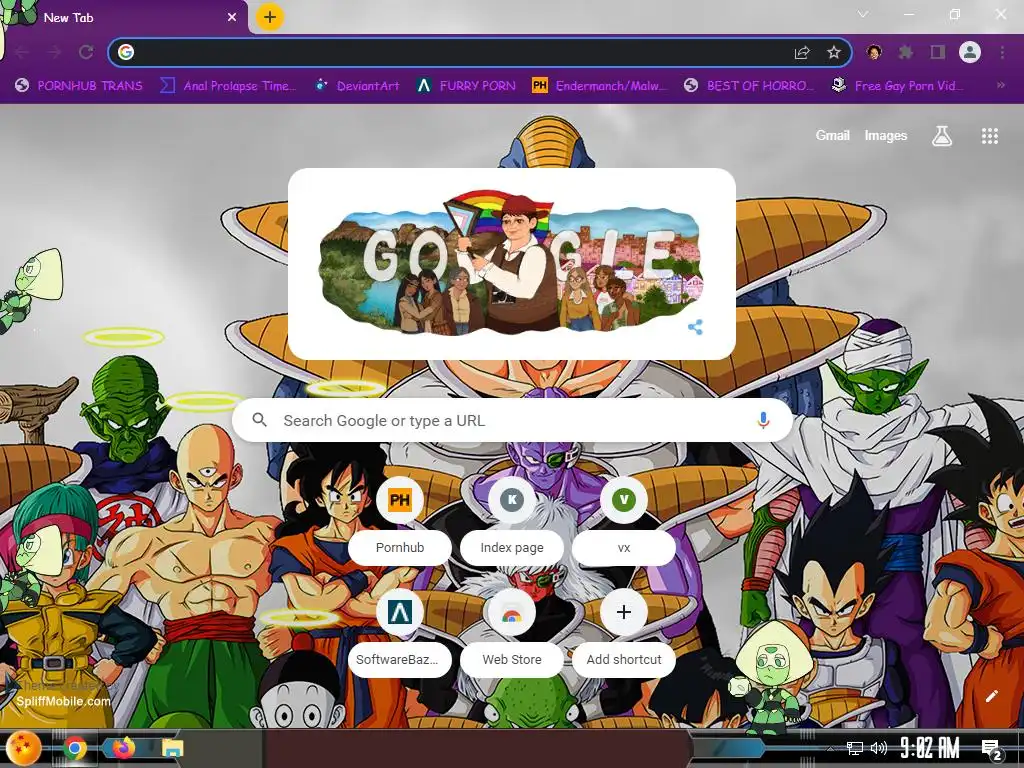Open the Chrome profile avatar

970,52
